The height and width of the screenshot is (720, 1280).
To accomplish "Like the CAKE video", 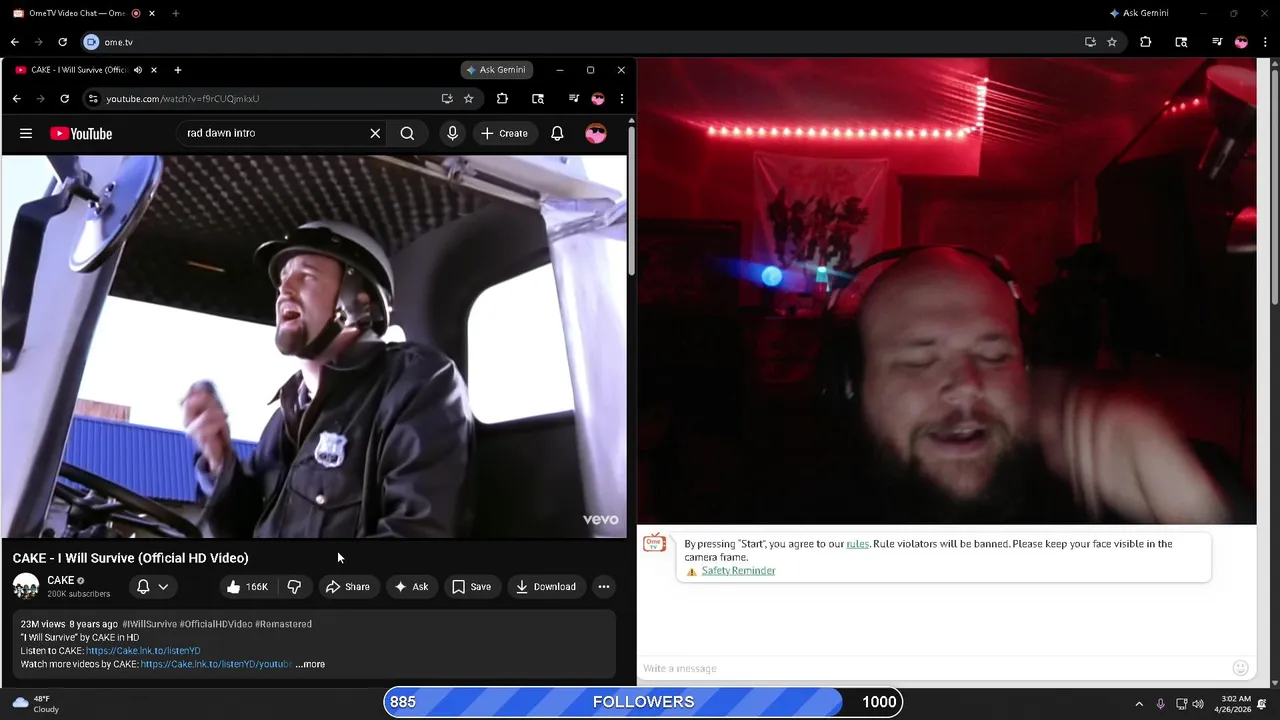I will (x=247, y=587).
